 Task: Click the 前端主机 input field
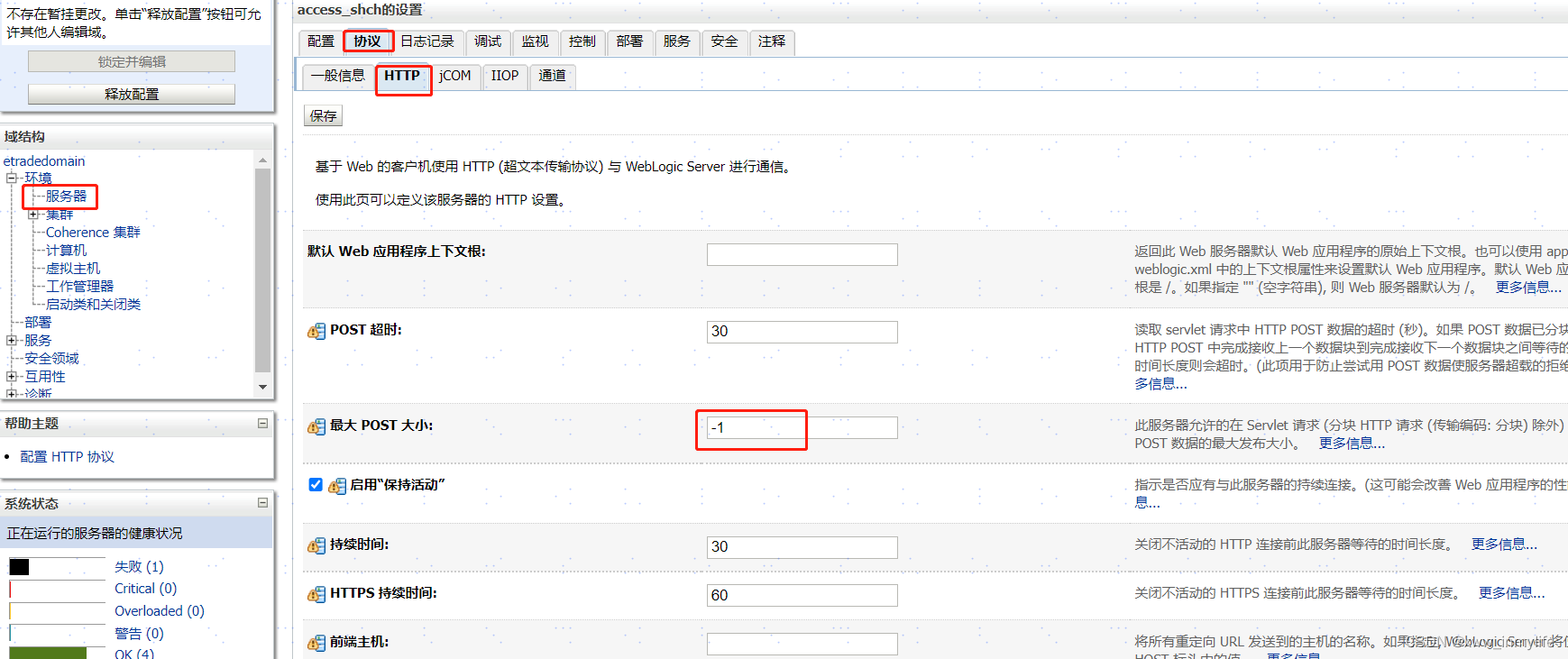point(802,644)
